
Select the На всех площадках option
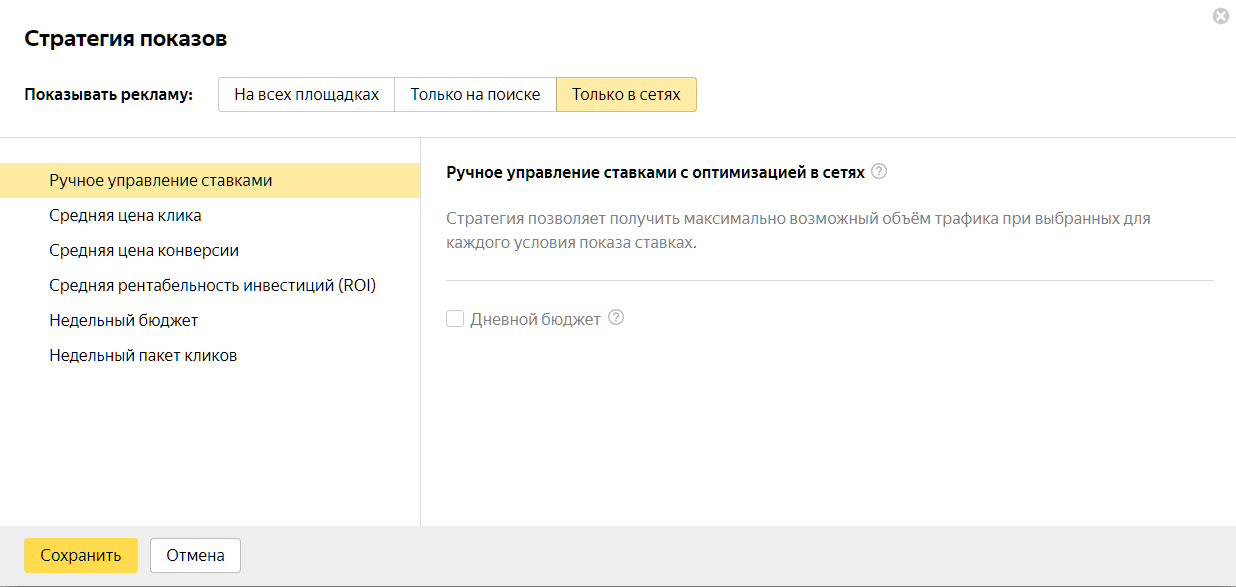pos(307,95)
